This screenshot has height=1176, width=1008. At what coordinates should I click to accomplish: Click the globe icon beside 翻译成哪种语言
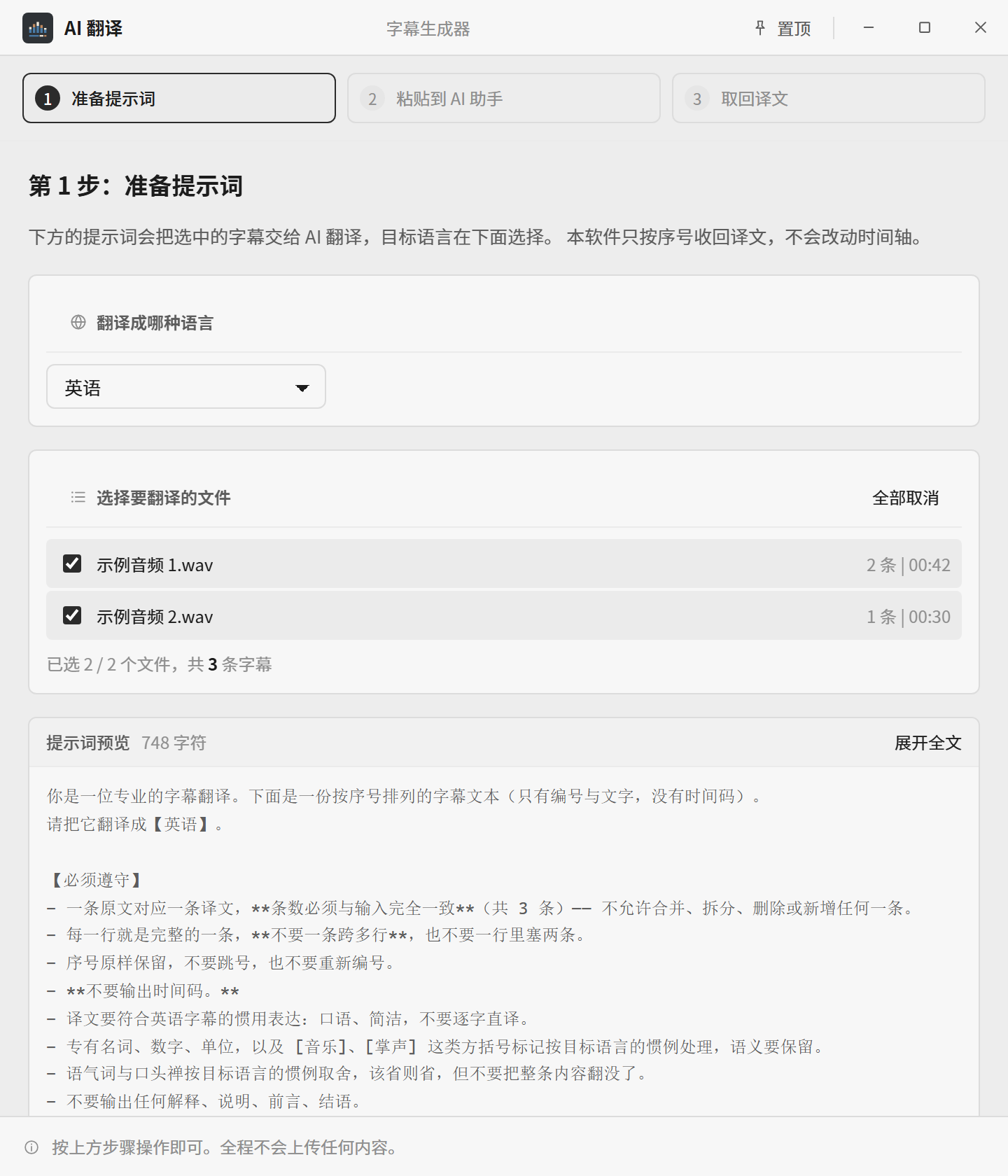[78, 322]
